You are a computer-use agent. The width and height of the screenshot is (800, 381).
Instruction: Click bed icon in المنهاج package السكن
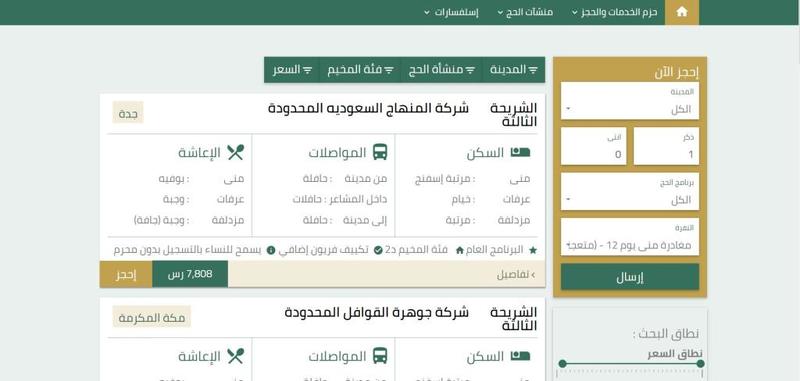click(520, 152)
